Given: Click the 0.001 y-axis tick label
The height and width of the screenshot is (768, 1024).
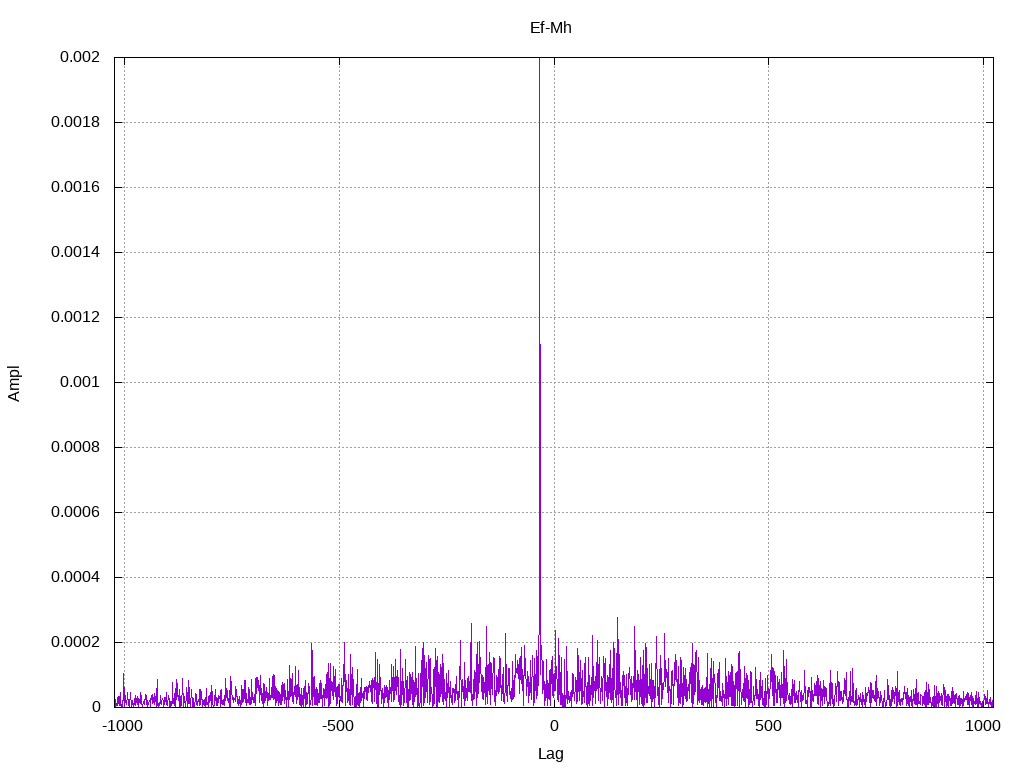Looking at the screenshot, I should pos(80,382).
